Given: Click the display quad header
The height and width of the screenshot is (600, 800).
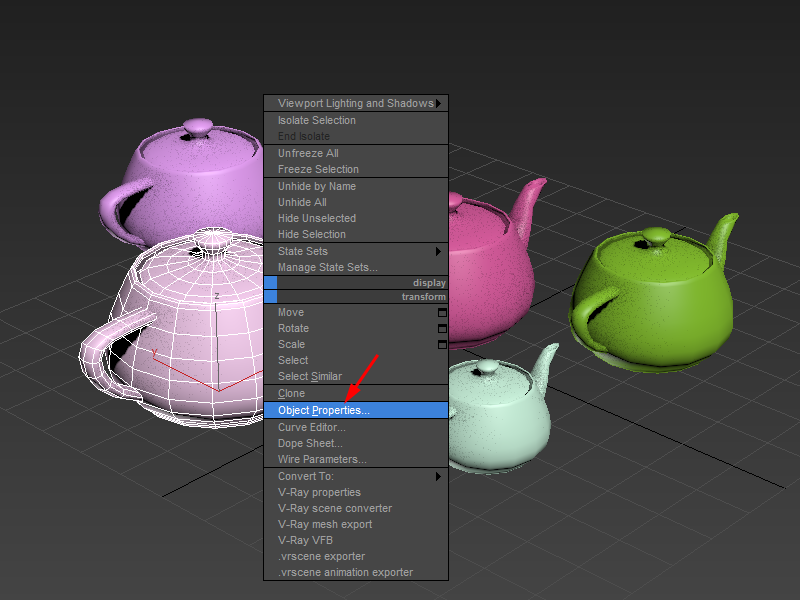Looking at the screenshot, I should pos(356,283).
